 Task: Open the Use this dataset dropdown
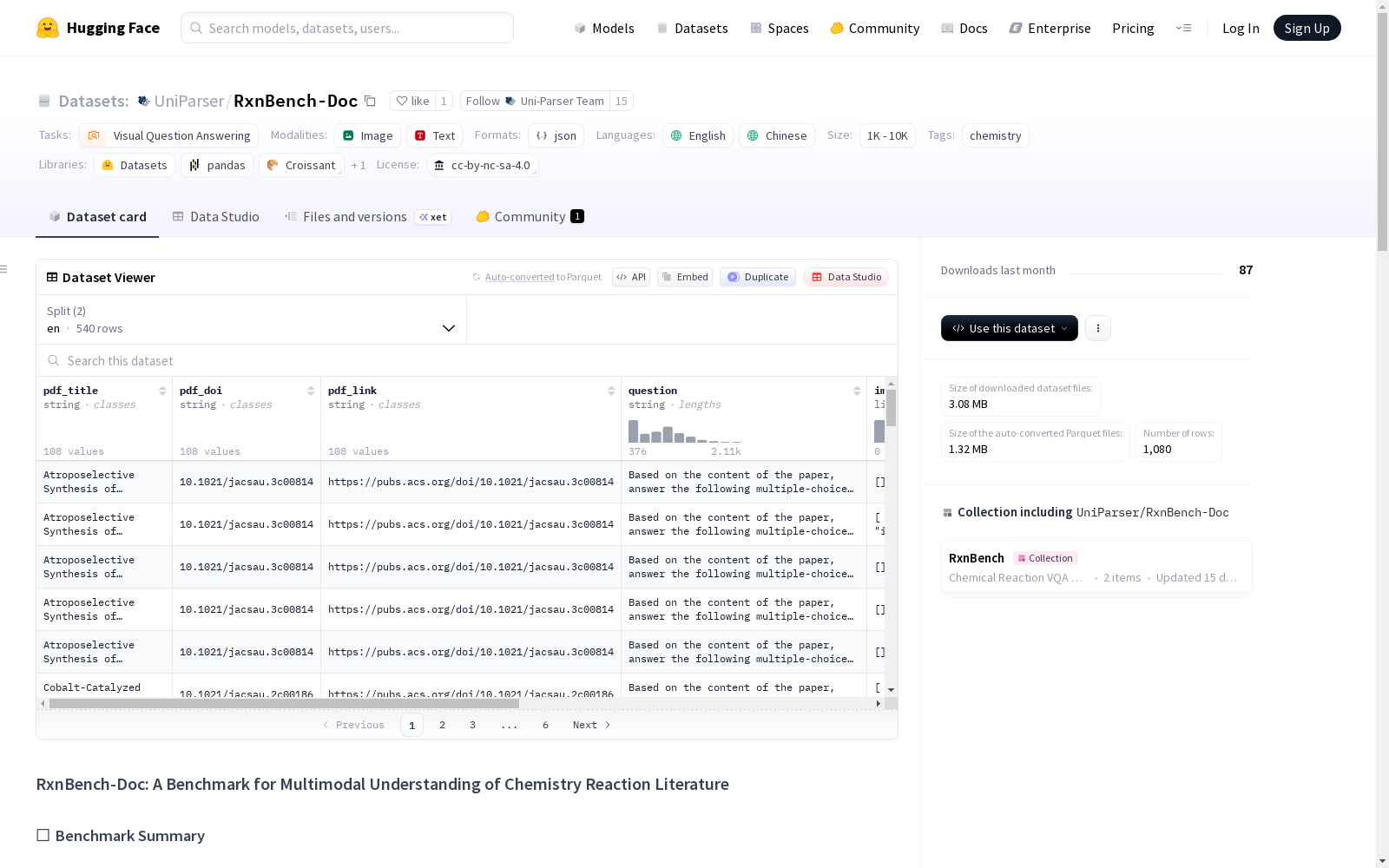(x=1010, y=328)
